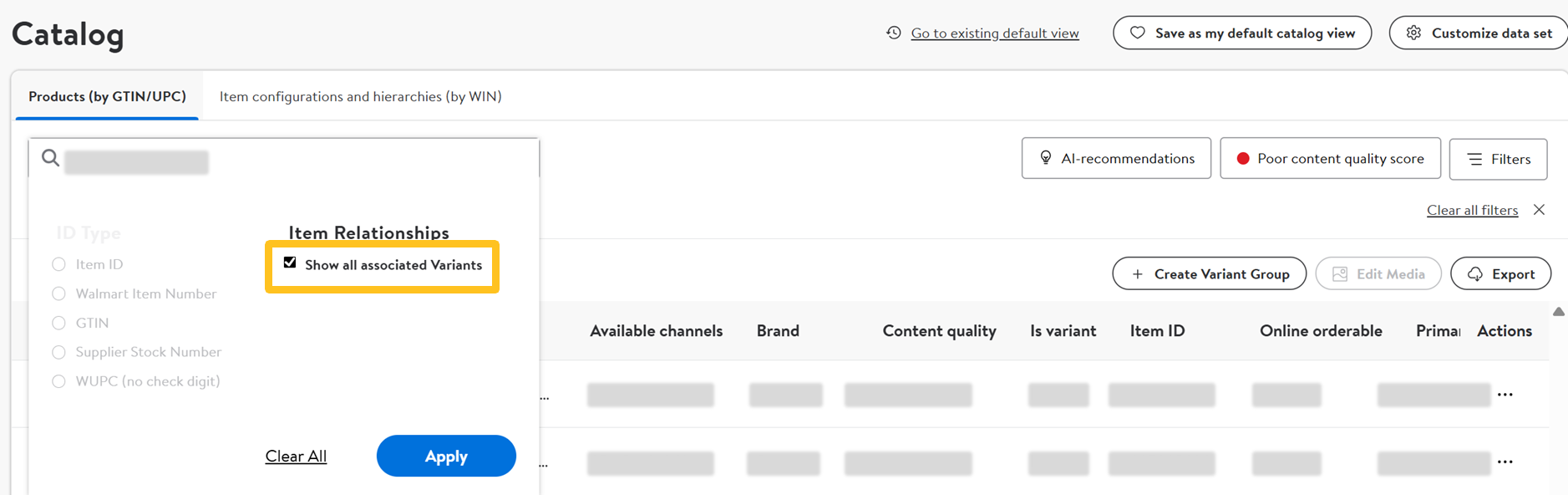1568x495 pixels.
Task: Choose the GTIN radio option
Action: tap(58, 323)
